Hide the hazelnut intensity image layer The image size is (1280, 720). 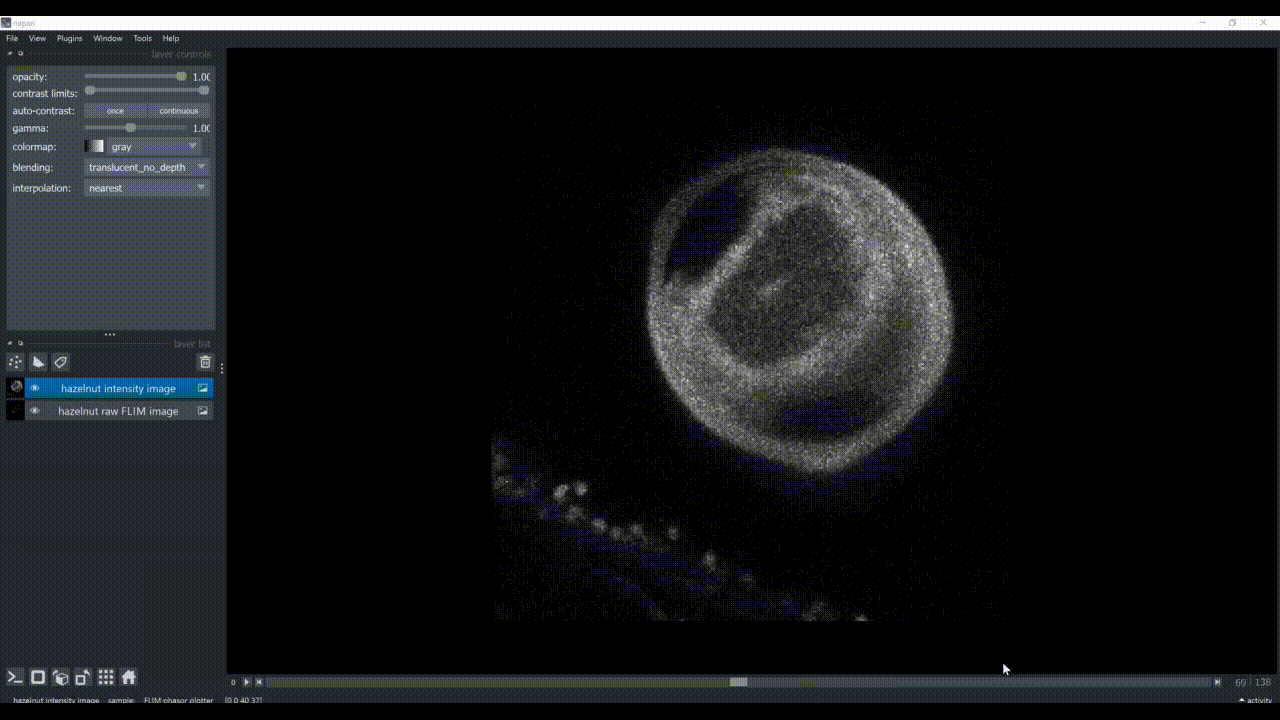[x=34, y=388]
